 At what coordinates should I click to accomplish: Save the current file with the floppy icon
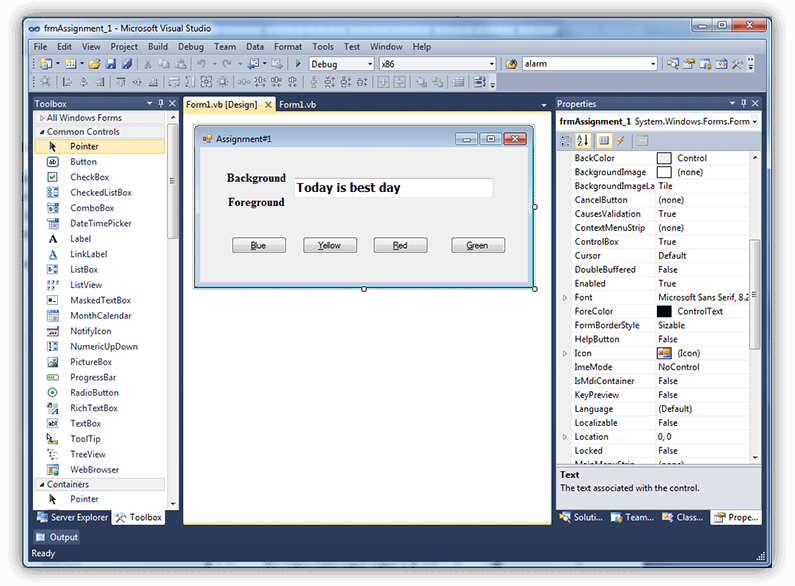coord(111,64)
